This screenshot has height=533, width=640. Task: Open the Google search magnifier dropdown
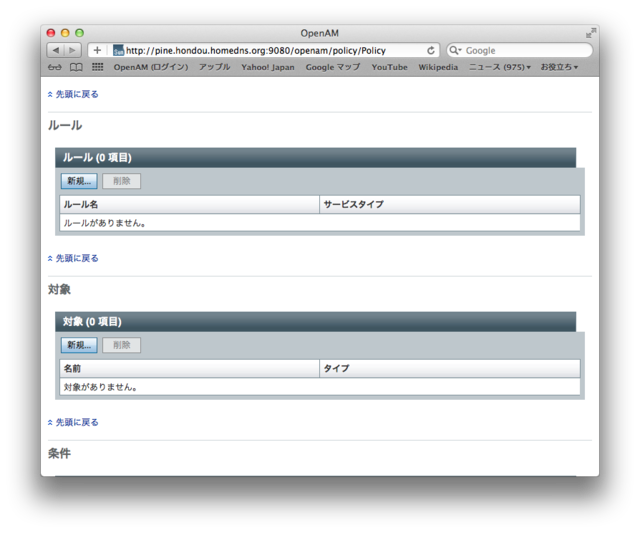pyautogui.click(x=456, y=50)
